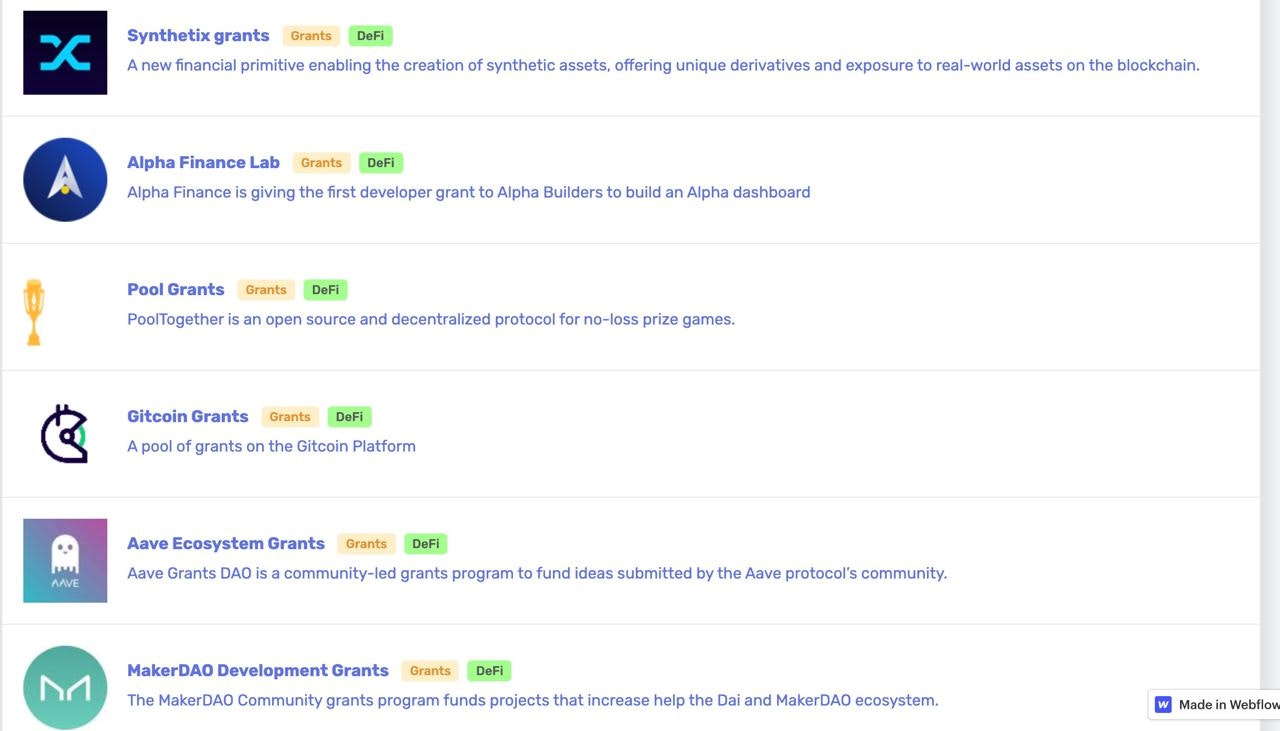Viewport: 1280px width, 731px height.
Task: Open the Alpha Finance Lab title link
Action: (x=203, y=162)
